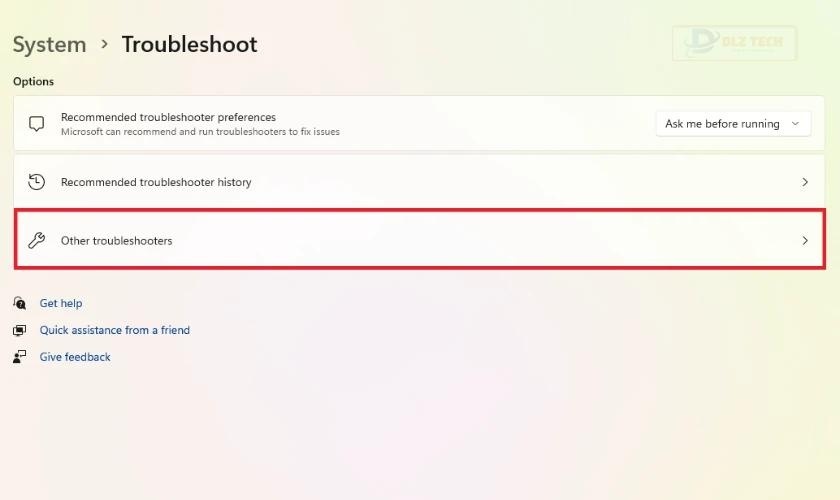Select the Recommended troubleshooter preferences title
Screen dimensions: 840x500
click(x=168, y=117)
